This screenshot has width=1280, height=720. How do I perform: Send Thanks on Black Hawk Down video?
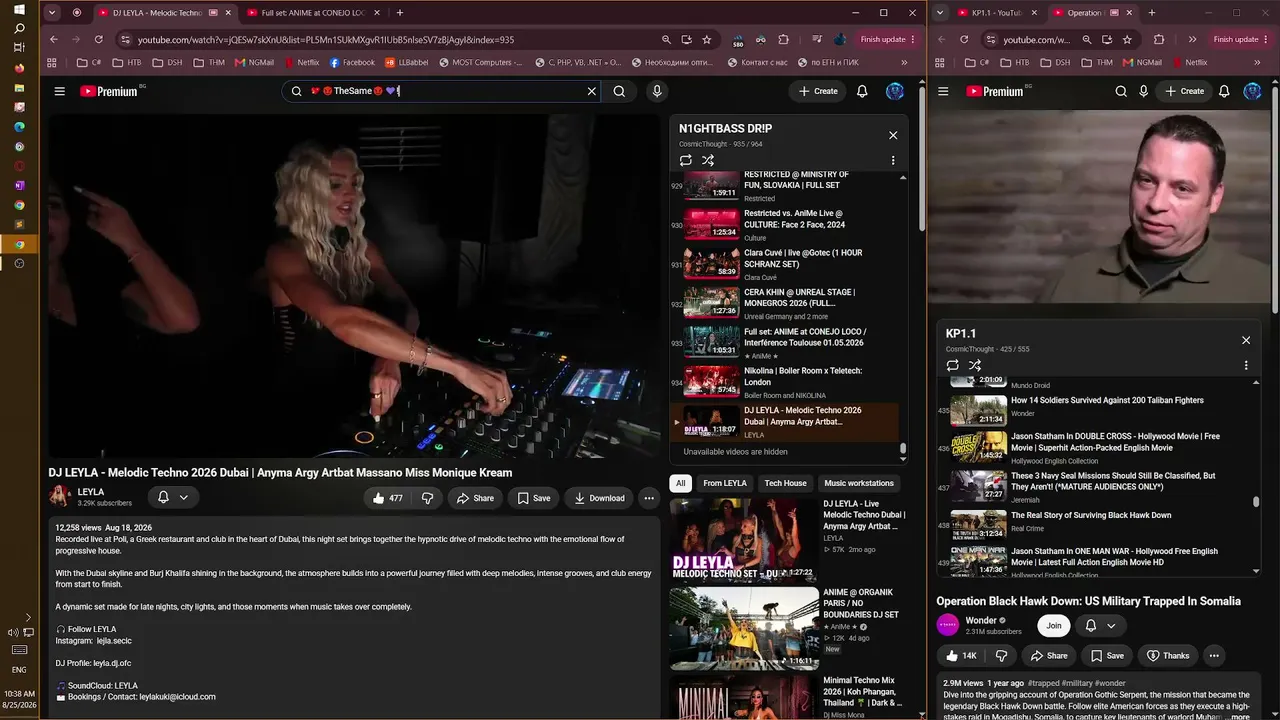pyautogui.click(x=1168, y=656)
